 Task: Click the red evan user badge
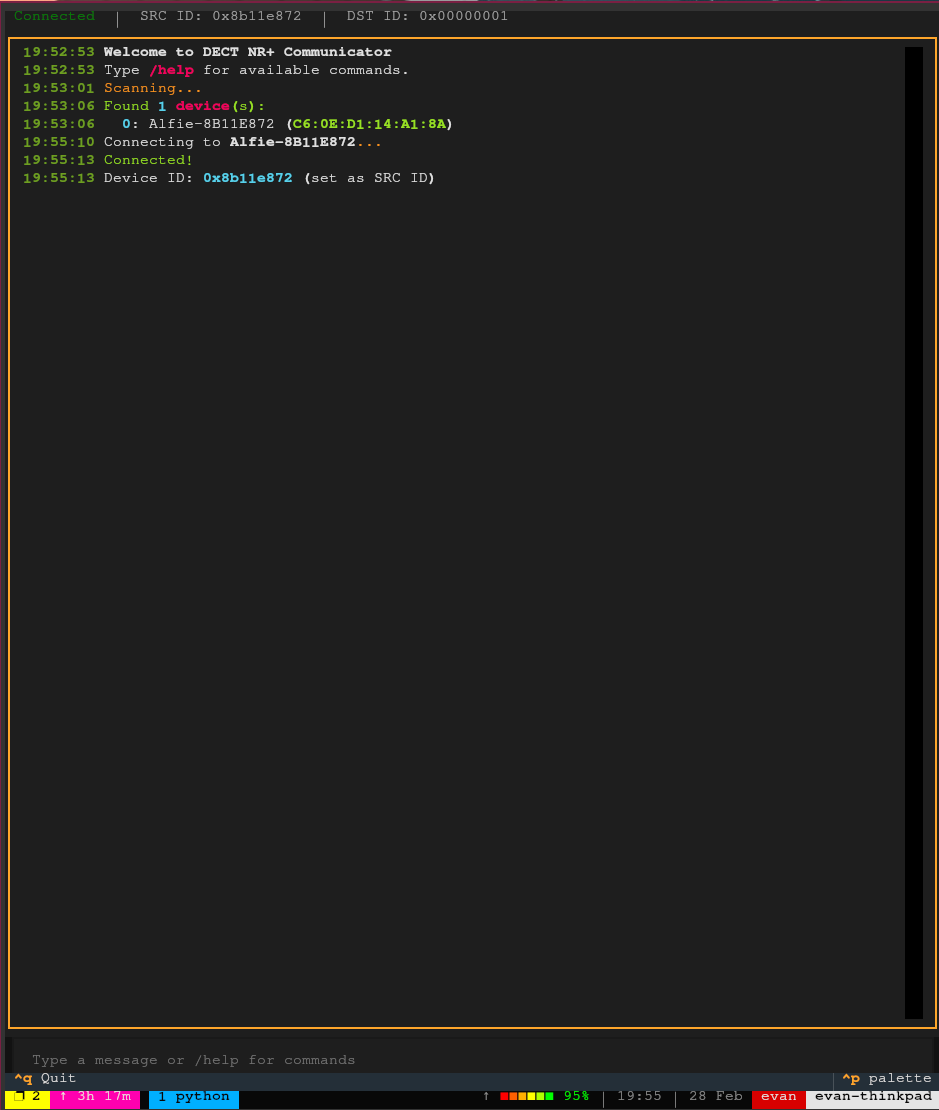(x=778, y=1096)
